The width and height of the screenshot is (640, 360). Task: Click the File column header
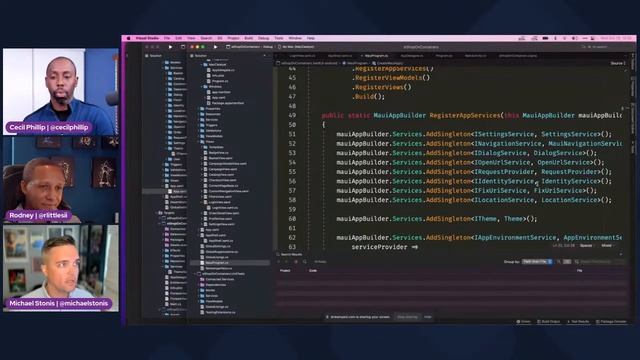click(580, 271)
